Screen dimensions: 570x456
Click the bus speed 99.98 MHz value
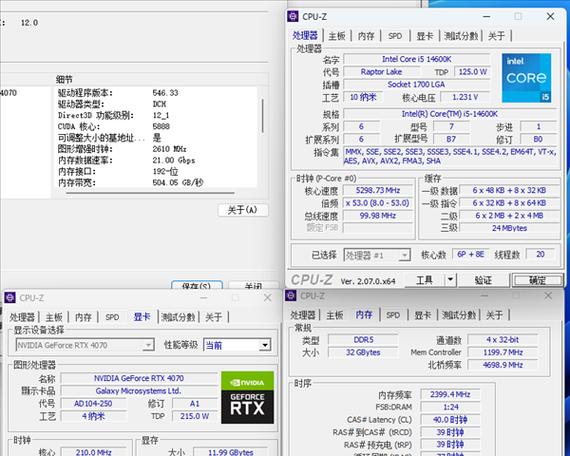coord(378,216)
